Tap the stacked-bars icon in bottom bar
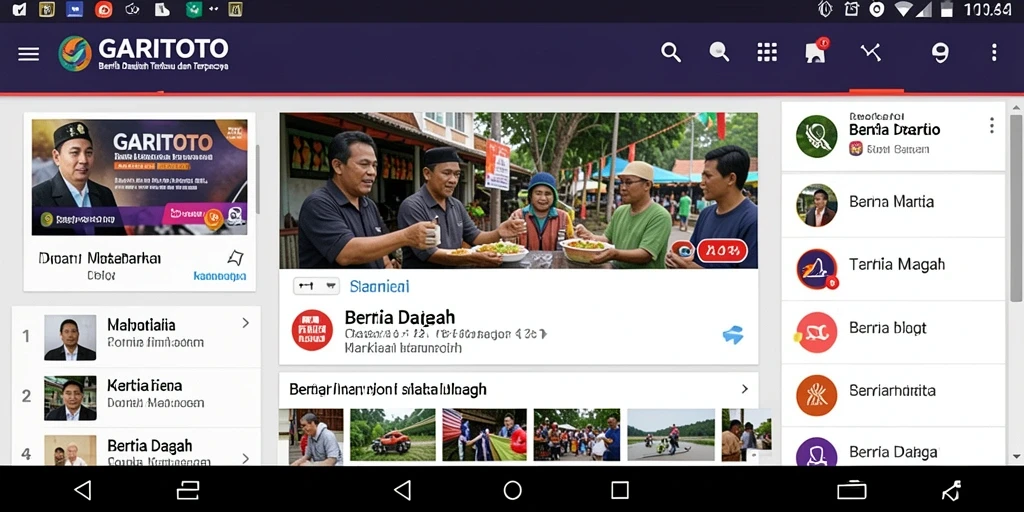The width and height of the screenshot is (1024, 512). pyautogui.click(x=188, y=490)
